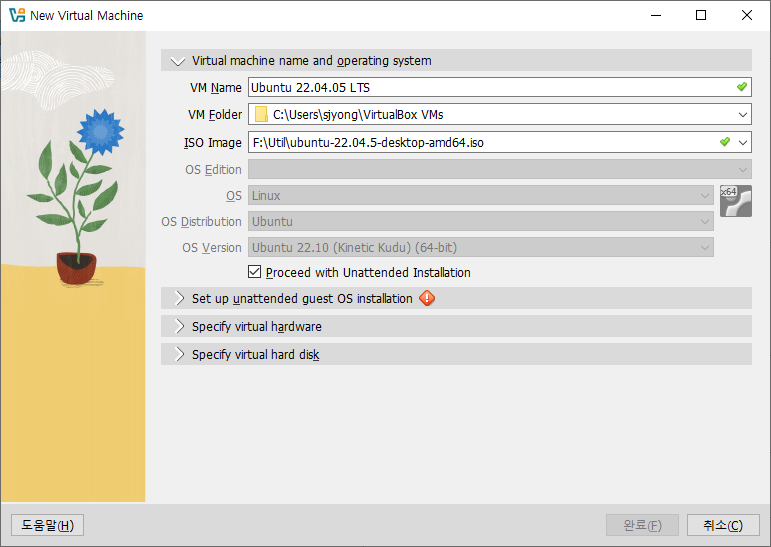Click the 완료(F) finish button
This screenshot has width=771, height=547.
[x=642, y=525]
